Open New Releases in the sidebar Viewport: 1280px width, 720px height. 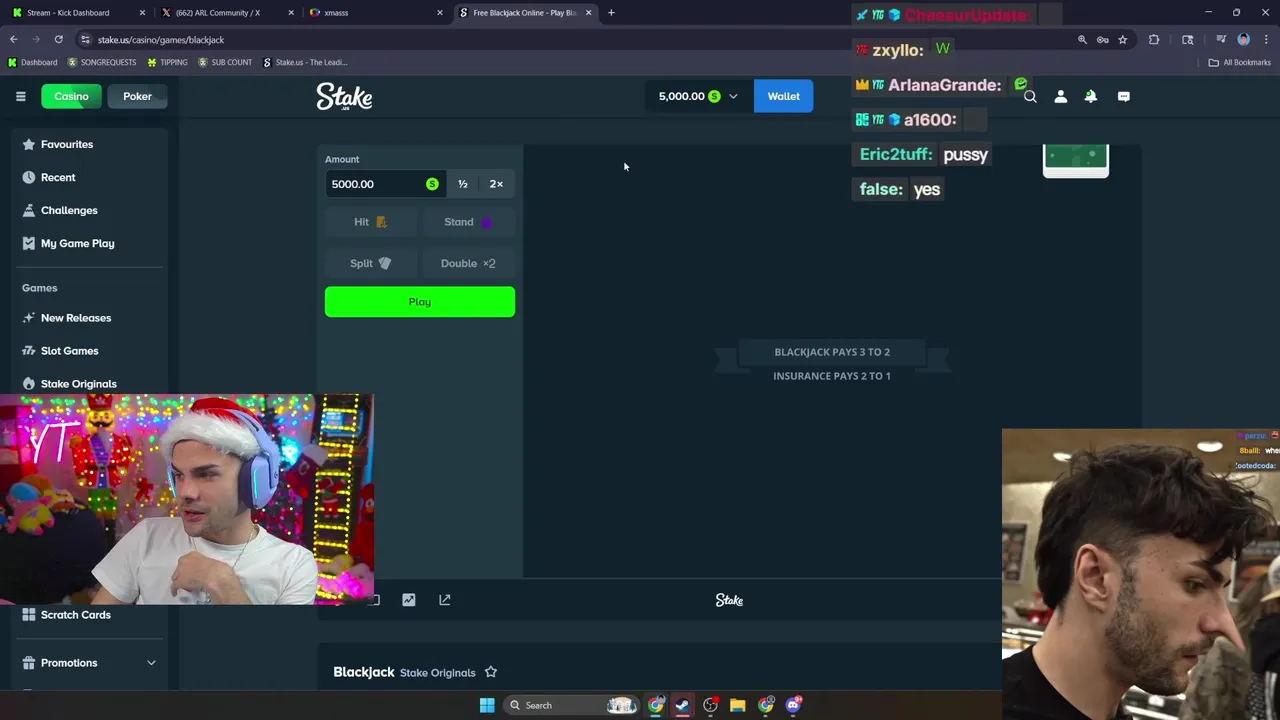pyautogui.click(x=76, y=318)
